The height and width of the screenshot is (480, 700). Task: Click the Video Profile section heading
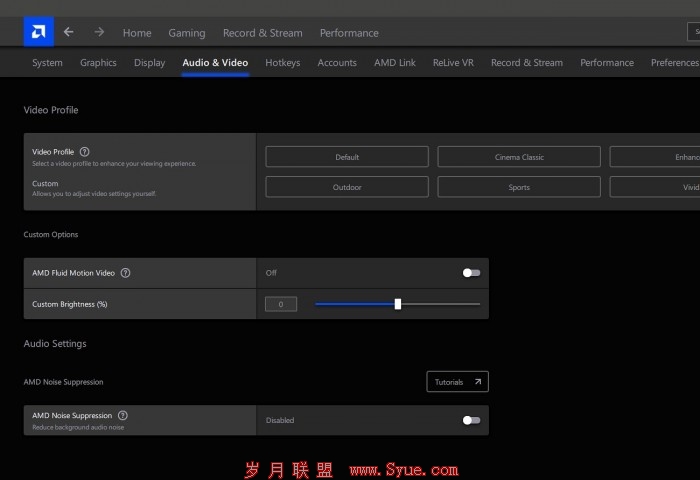point(51,110)
